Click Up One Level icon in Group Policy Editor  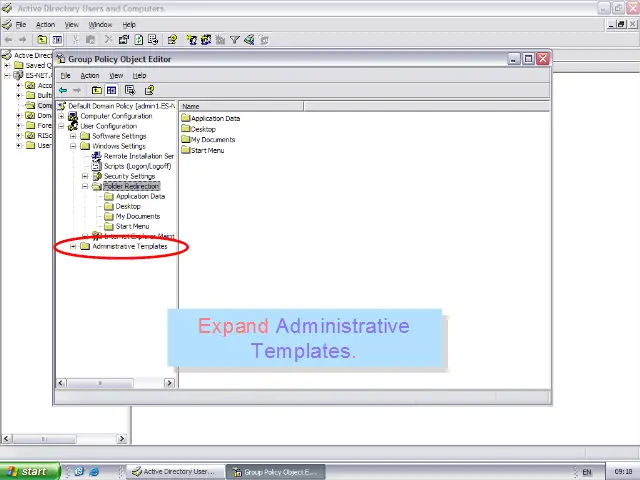click(x=96, y=90)
